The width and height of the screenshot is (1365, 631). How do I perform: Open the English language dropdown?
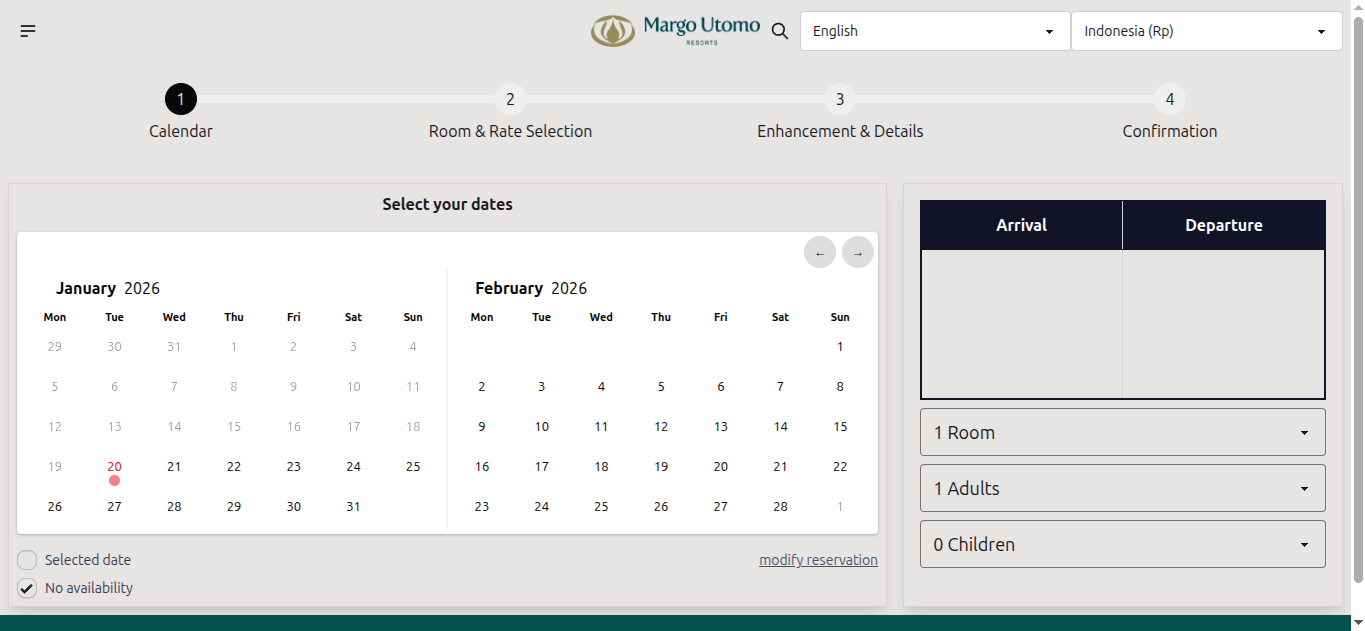pos(932,31)
